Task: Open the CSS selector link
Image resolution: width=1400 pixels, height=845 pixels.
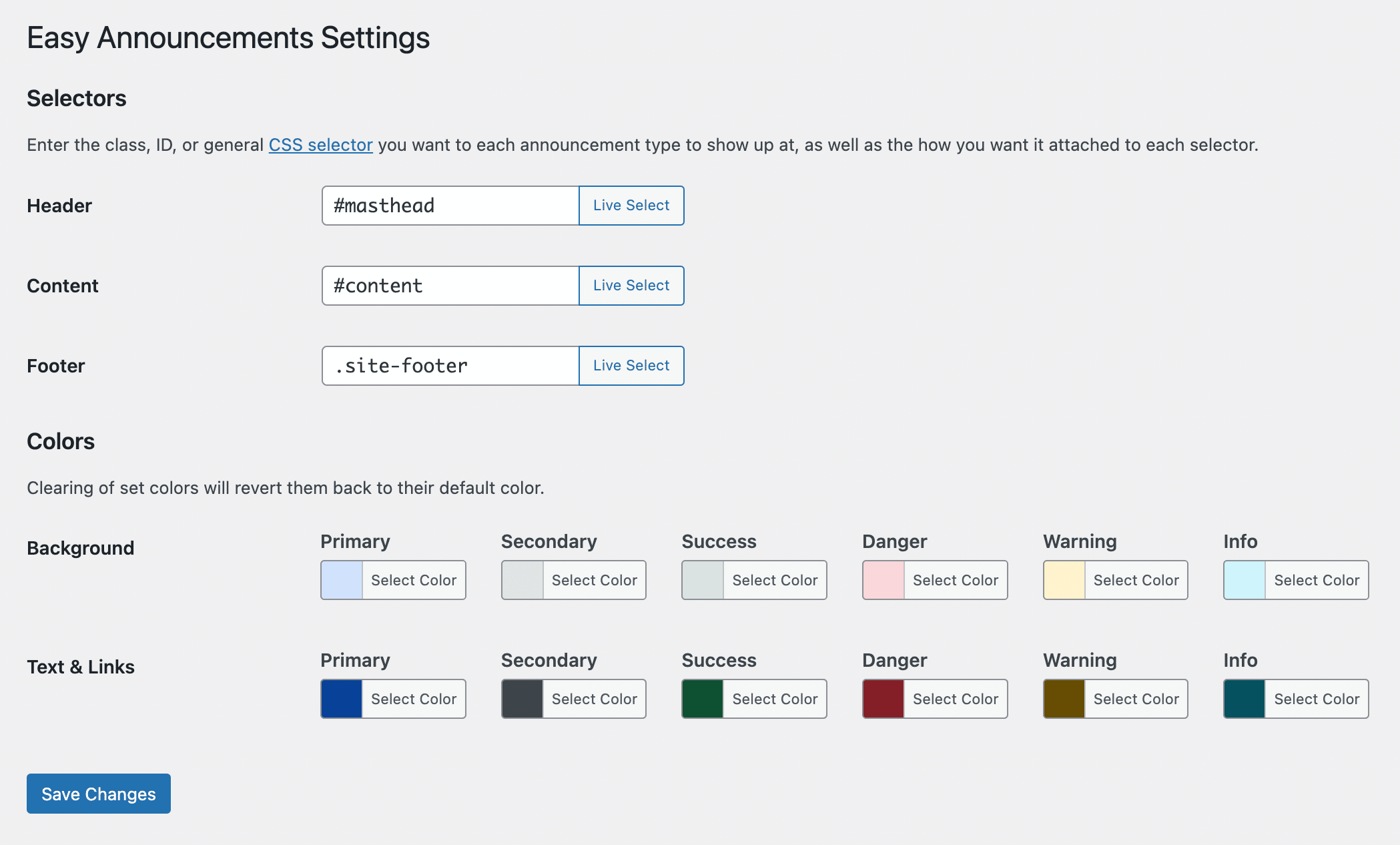Action: pos(320,145)
